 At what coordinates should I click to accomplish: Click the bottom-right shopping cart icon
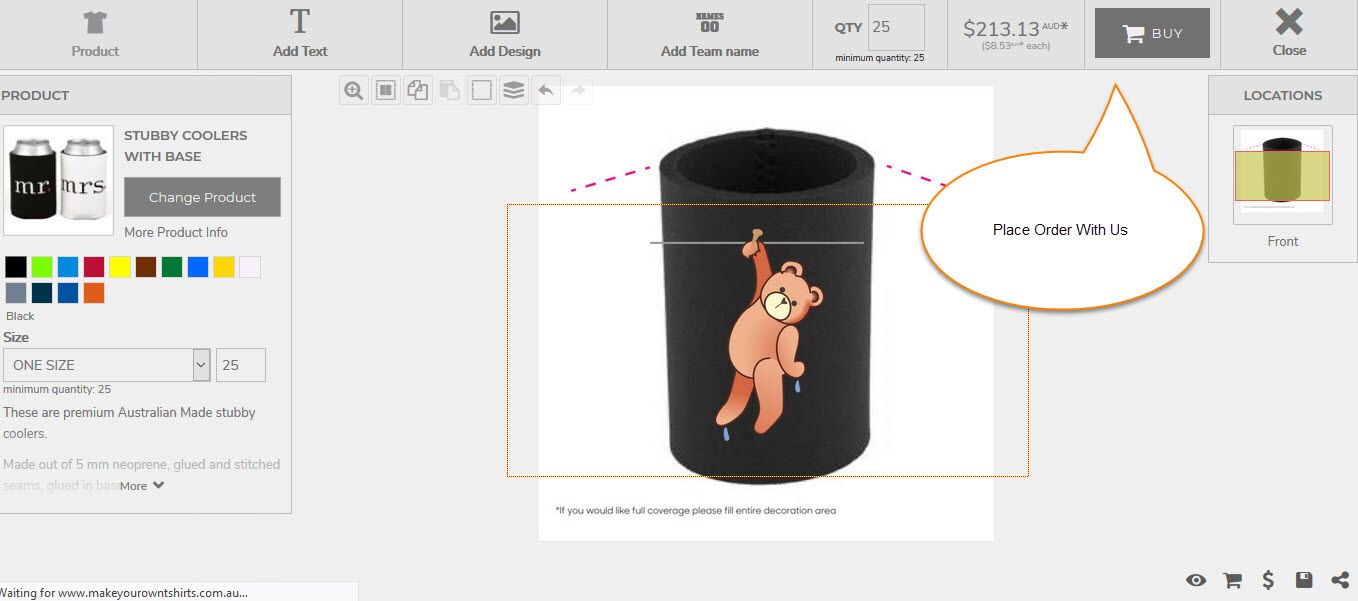[x=1232, y=580]
